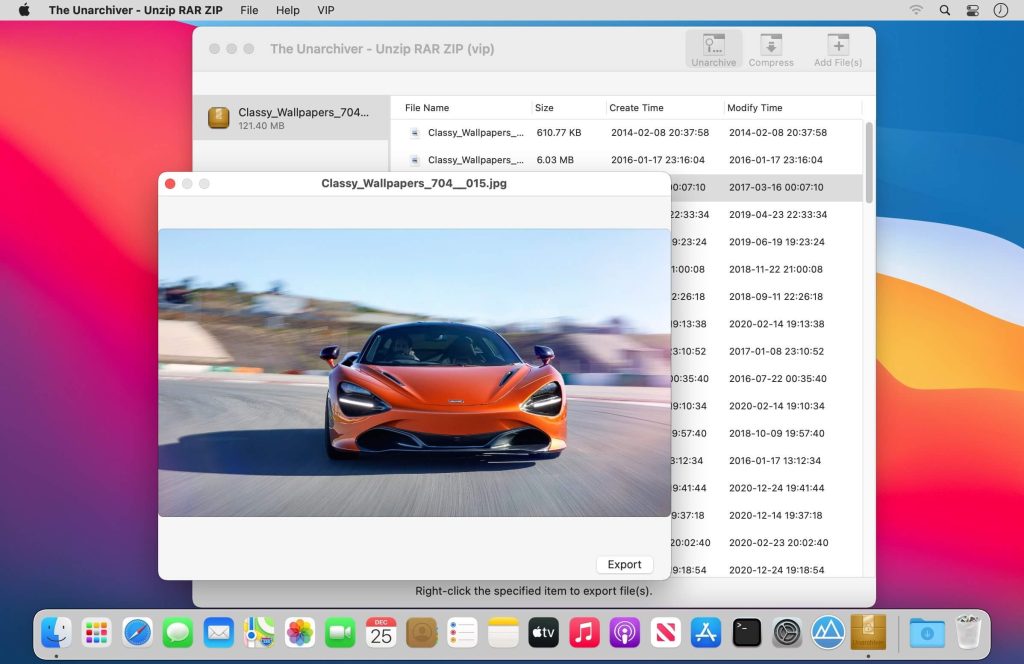Image resolution: width=1024 pixels, height=664 pixels.
Task: Open the Apple TV app in dock
Action: point(543,632)
